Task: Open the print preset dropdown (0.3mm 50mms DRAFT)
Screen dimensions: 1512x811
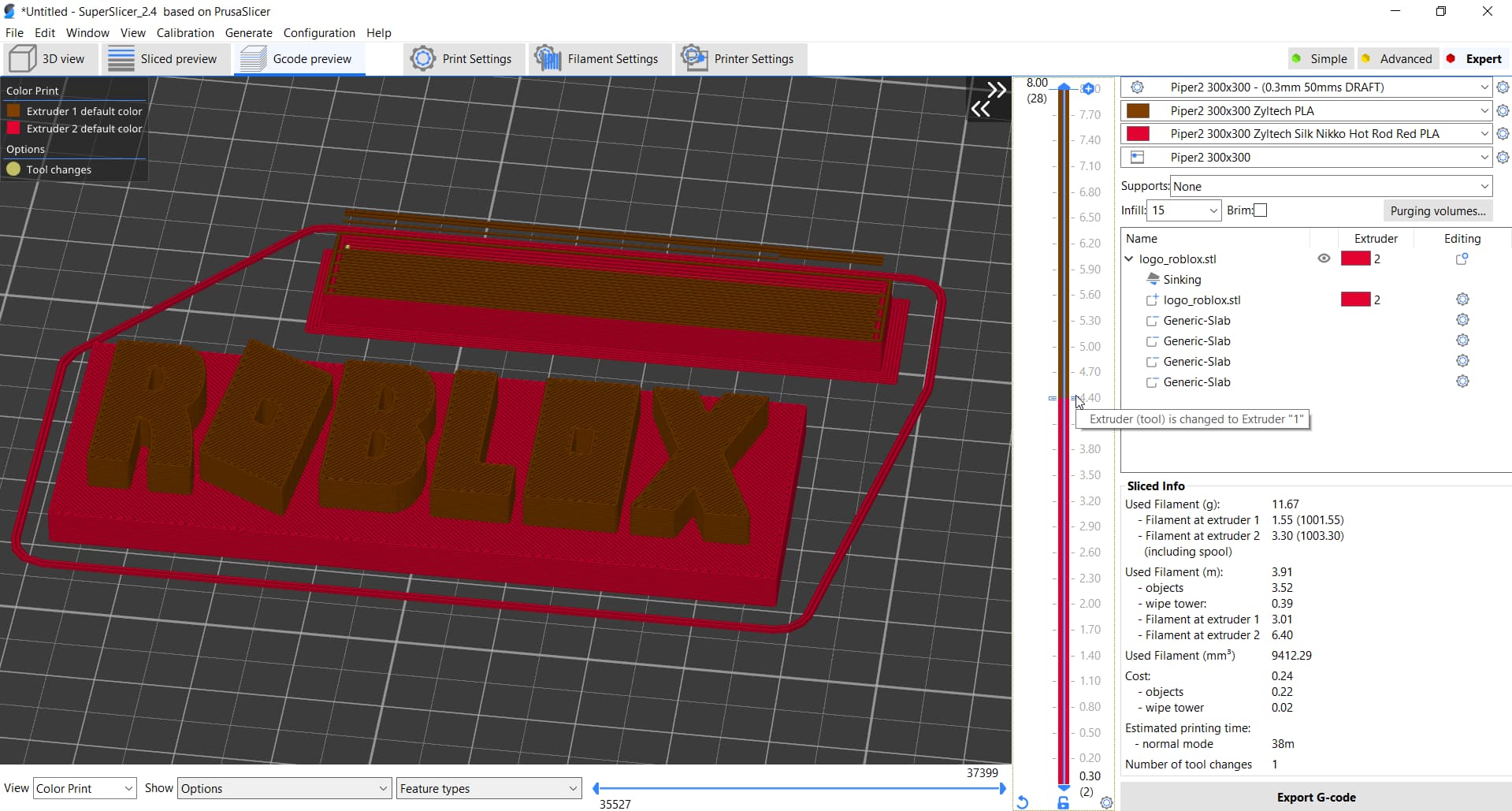Action: (1306, 87)
